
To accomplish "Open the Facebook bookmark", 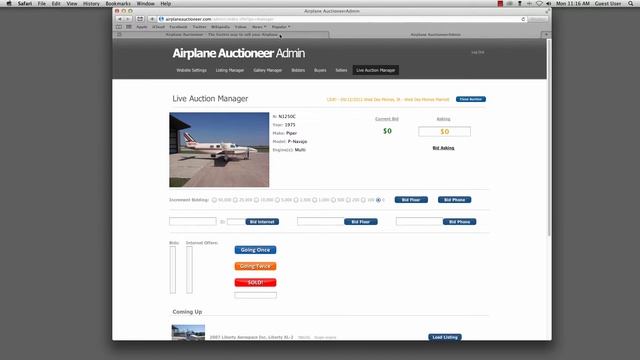I will pyautogui.click(x=178, y=27).
